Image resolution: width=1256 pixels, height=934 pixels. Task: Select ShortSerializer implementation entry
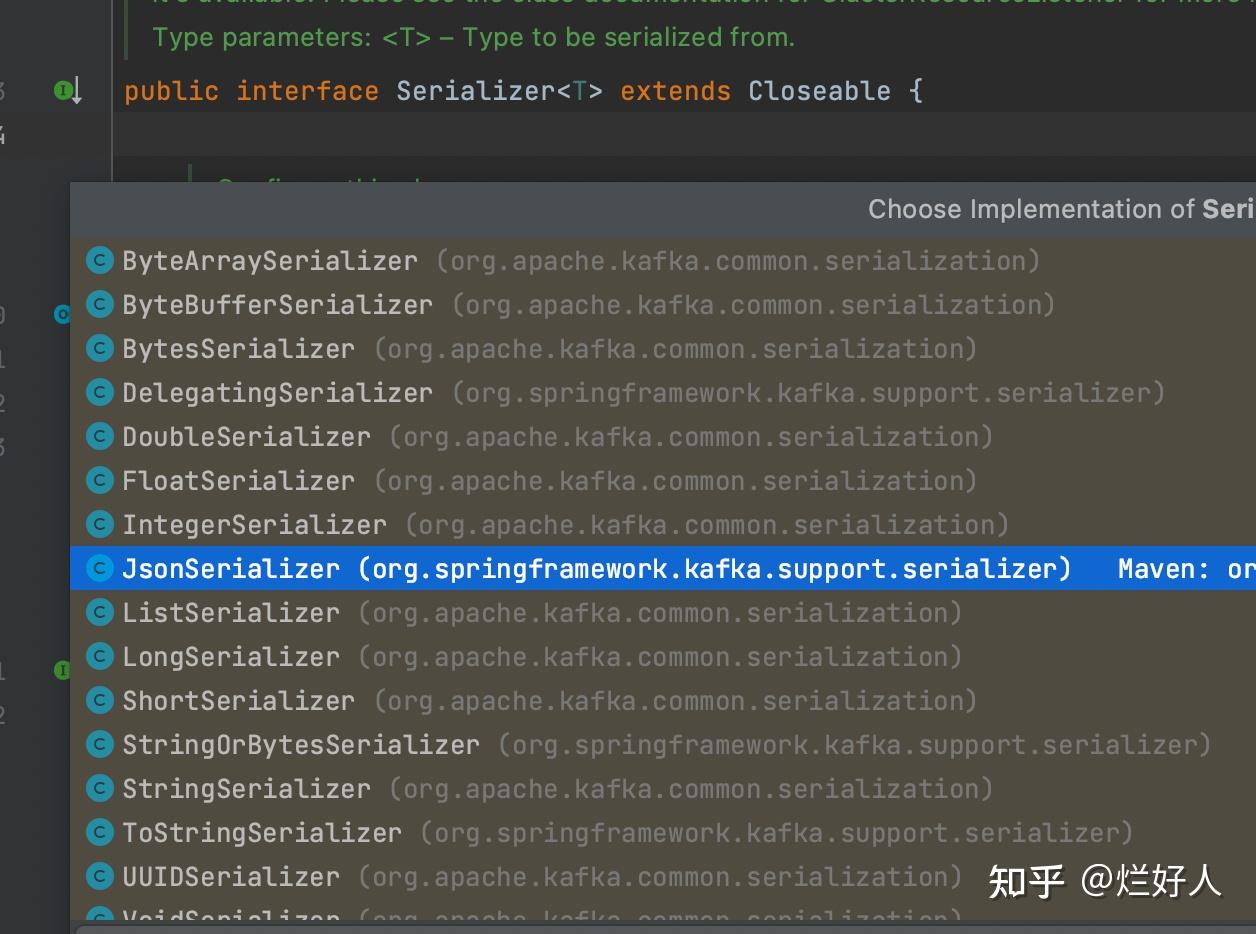click(238, 701)
